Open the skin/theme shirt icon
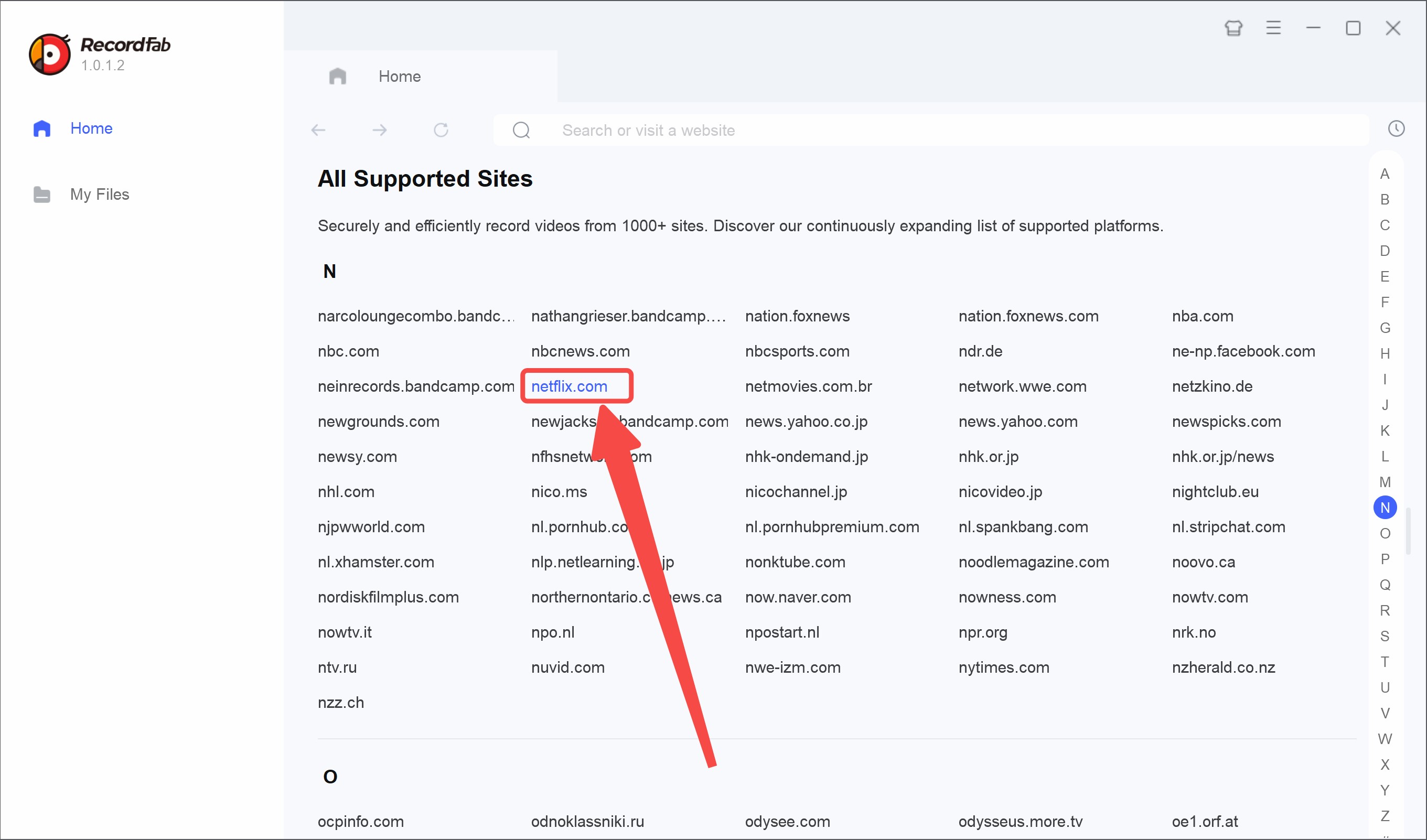 (x=1233, y=28)
